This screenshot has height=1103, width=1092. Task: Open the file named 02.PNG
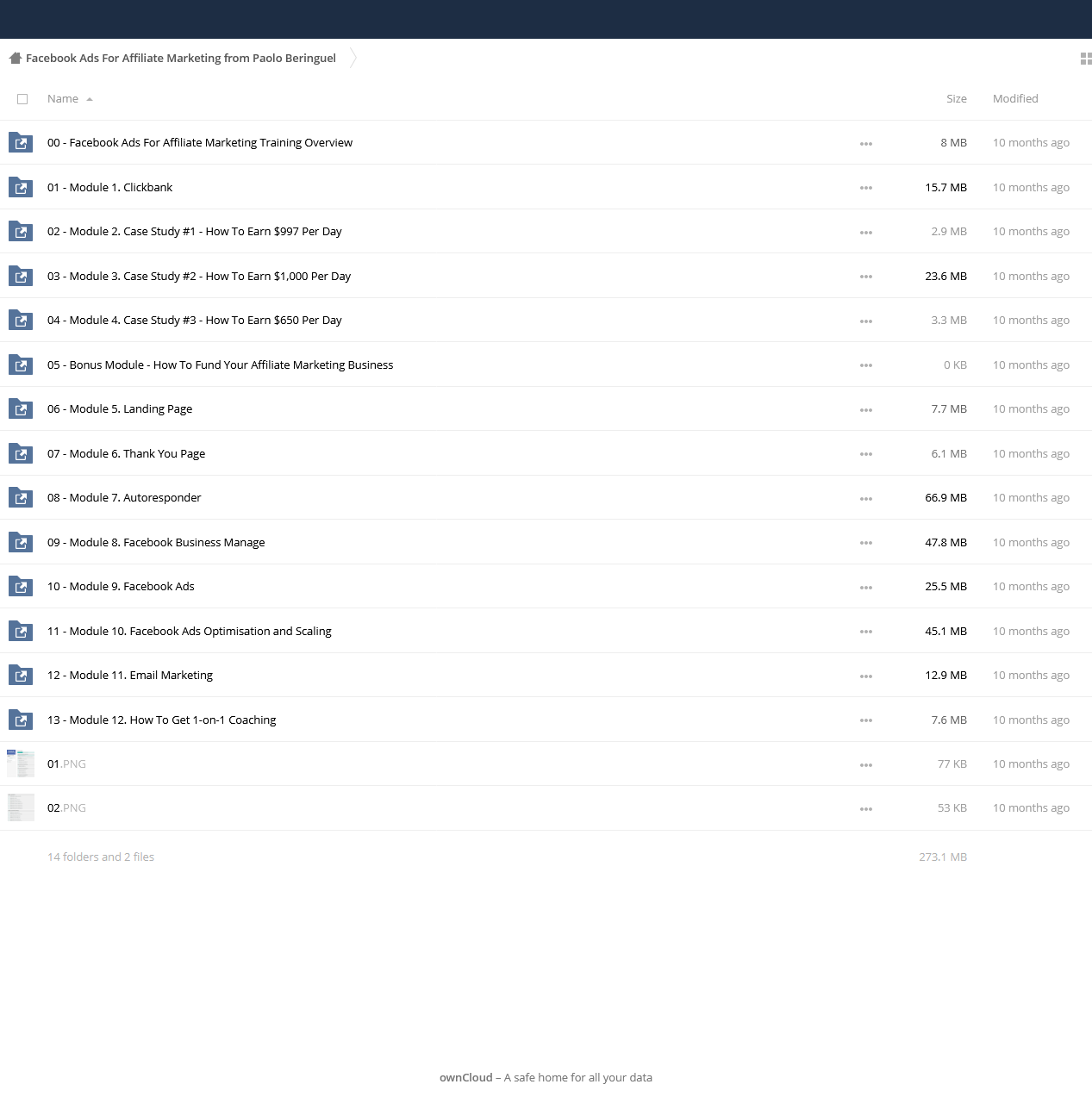point(66,808)
